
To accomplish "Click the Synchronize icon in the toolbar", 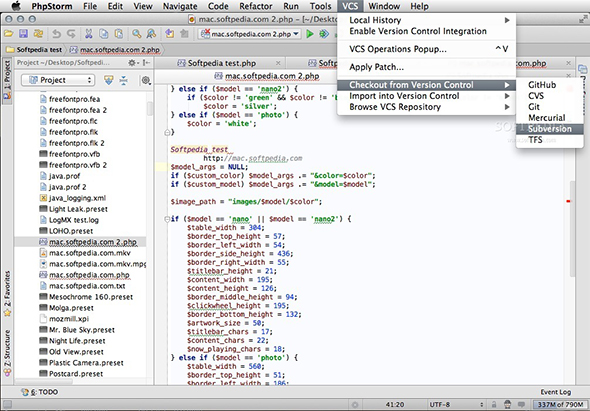I will pos(38,34).
